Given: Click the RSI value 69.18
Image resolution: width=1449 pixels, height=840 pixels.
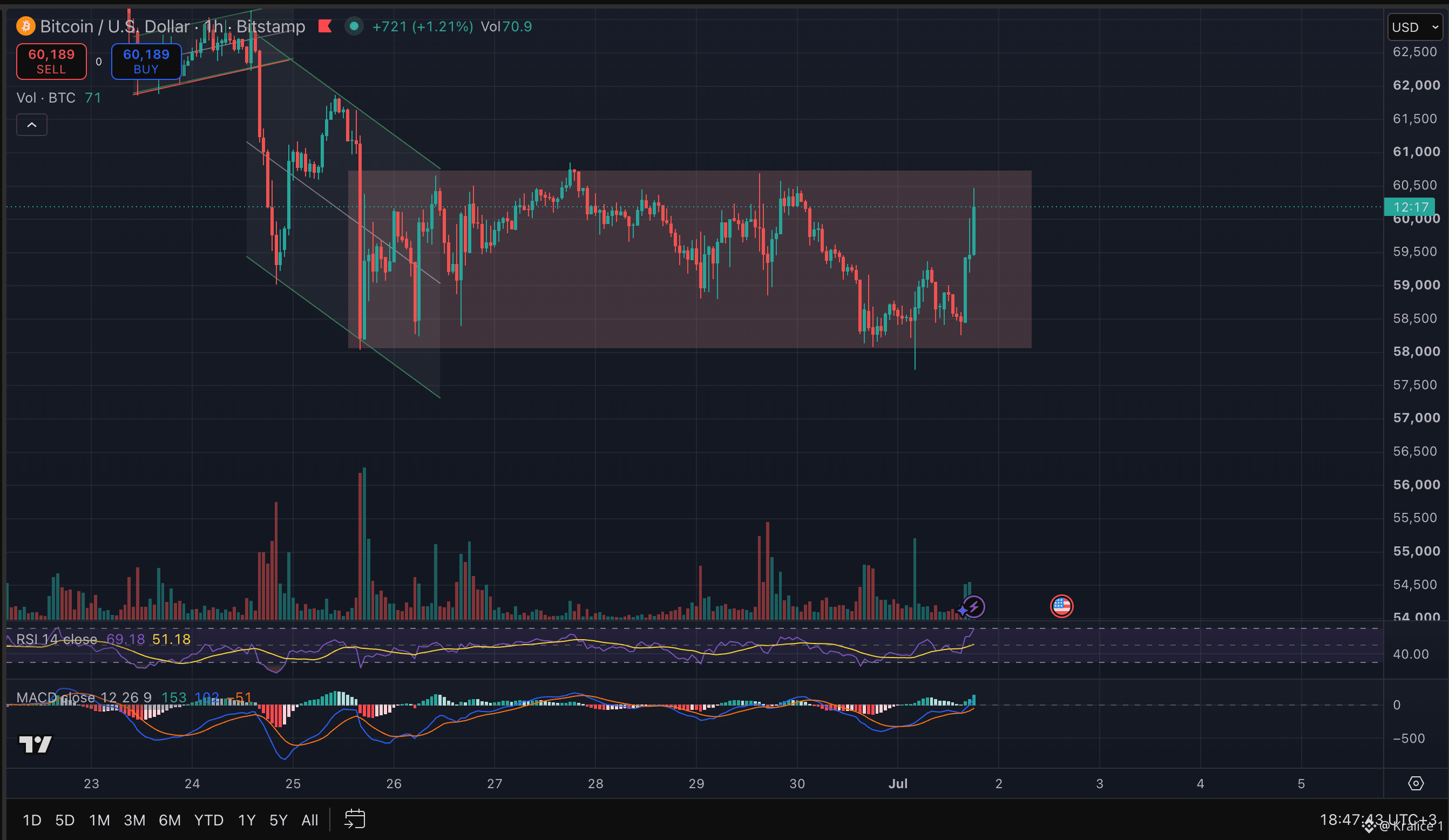Looking at the screenshot, I should (x=125, y=639).
